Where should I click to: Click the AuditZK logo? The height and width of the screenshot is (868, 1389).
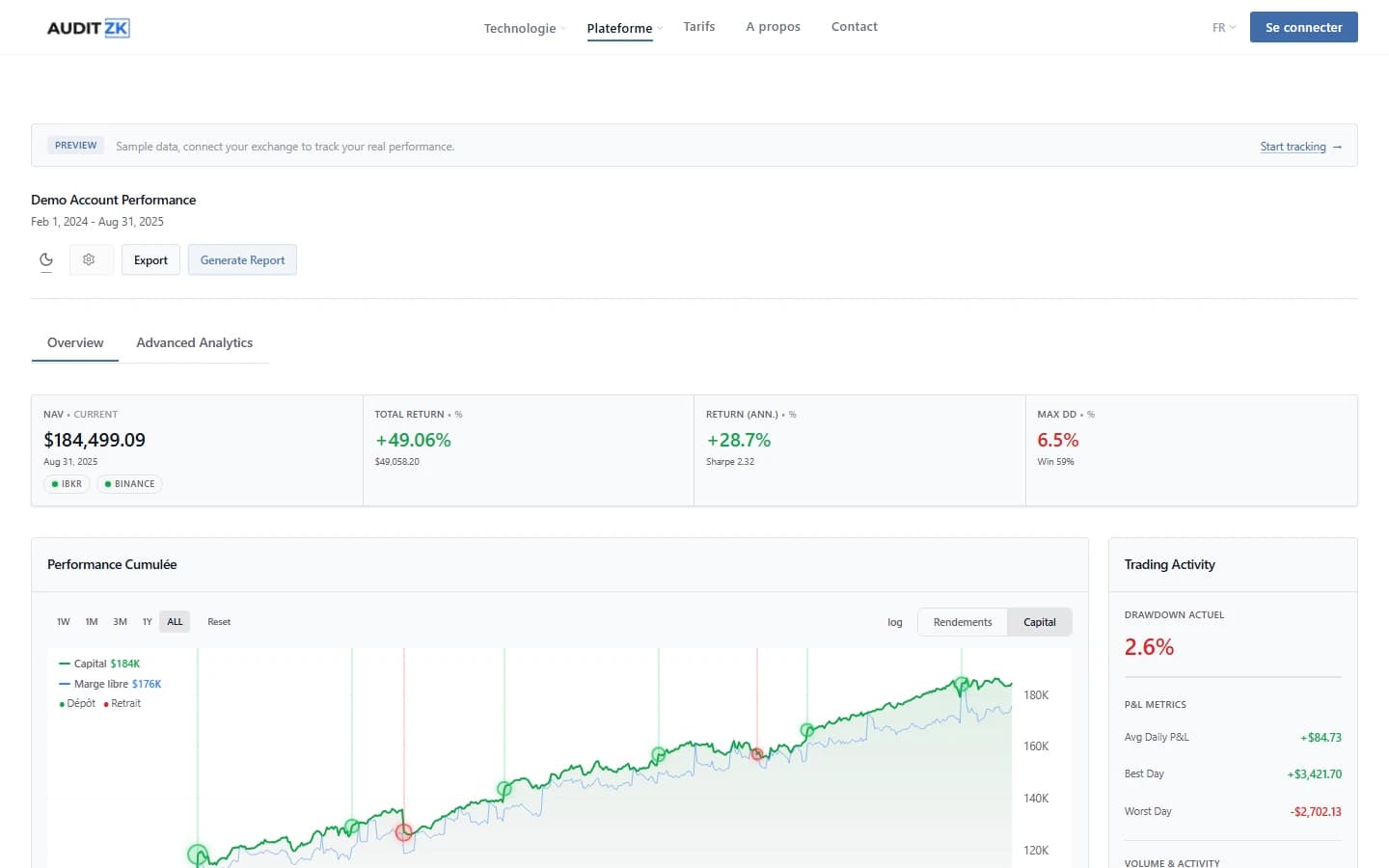click(88, 28)
